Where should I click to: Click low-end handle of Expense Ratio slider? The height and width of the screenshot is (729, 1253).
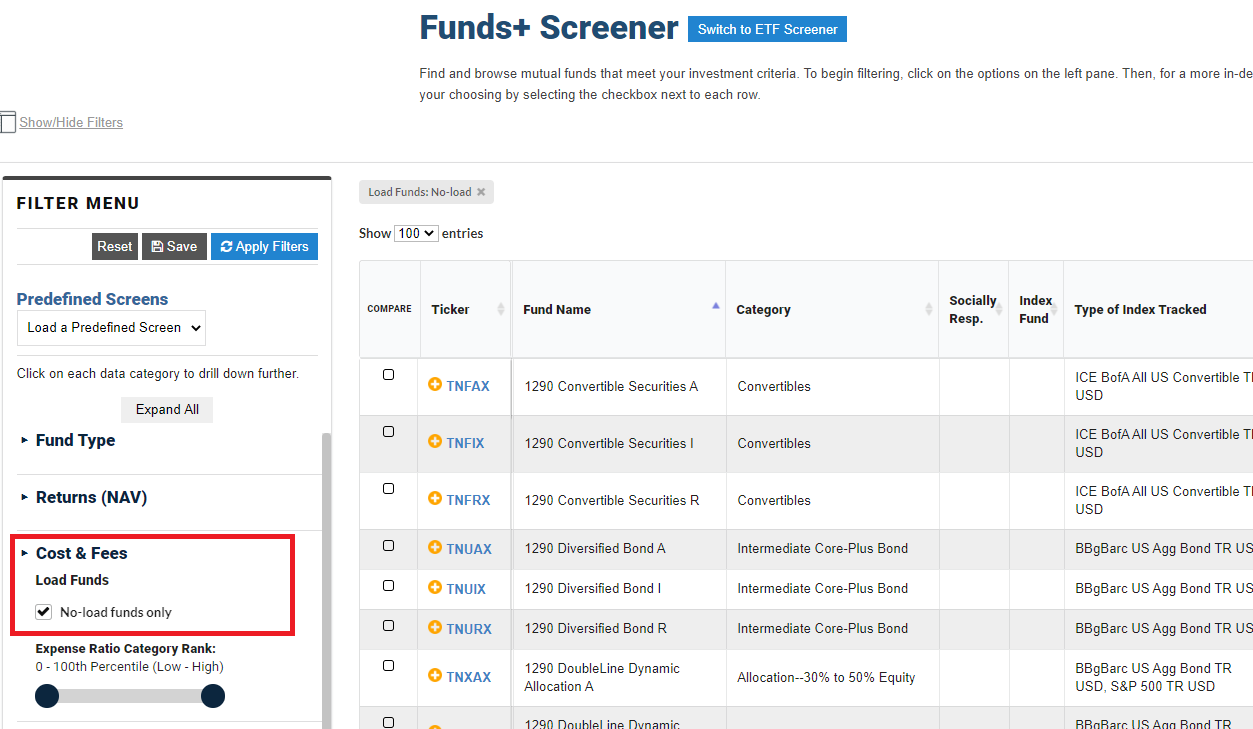47,696
